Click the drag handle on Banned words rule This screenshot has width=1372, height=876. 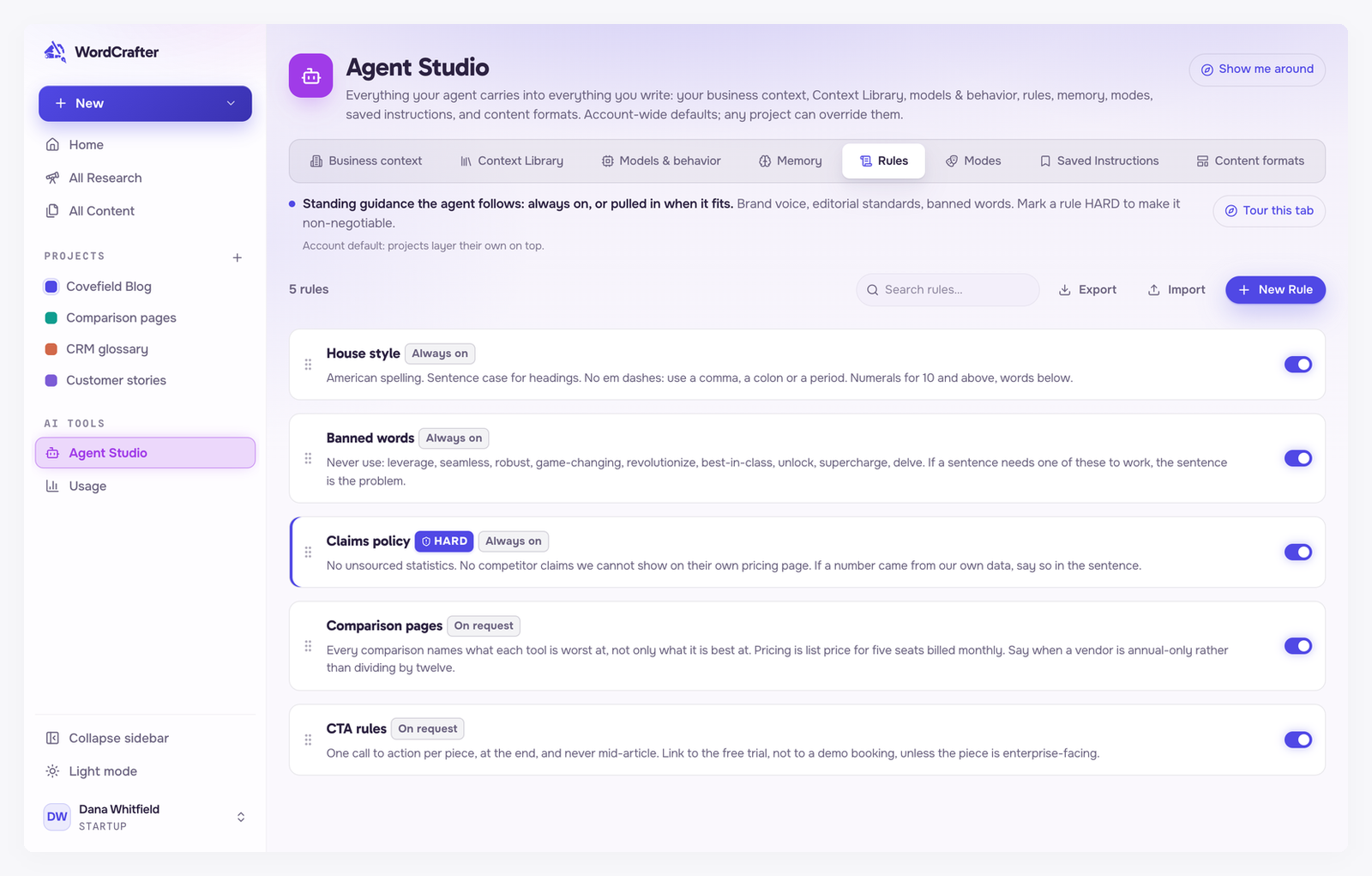tap(308, 459)
